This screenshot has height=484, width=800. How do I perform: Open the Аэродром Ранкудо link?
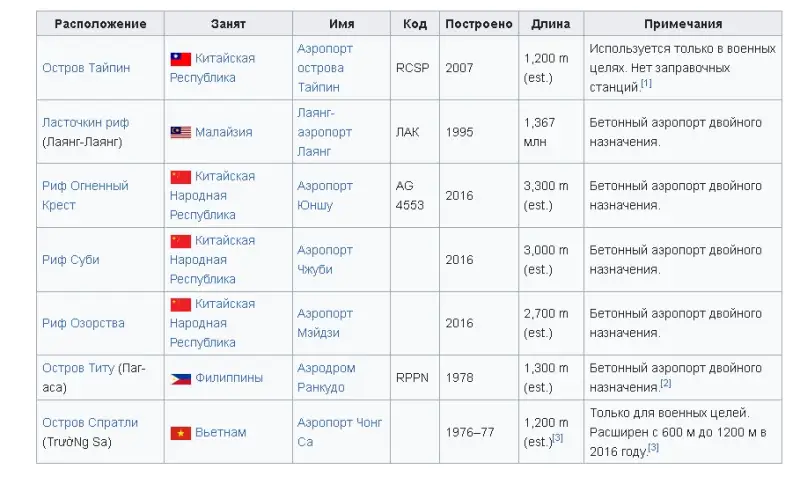point(326,378)
